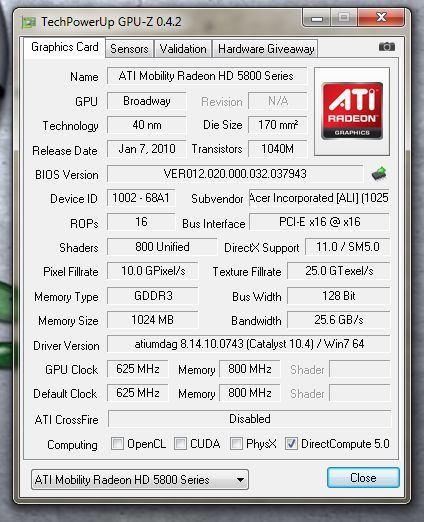Click the Driver Version field
The height and width of the screenshot is (522, 424).
pos(249,344)
